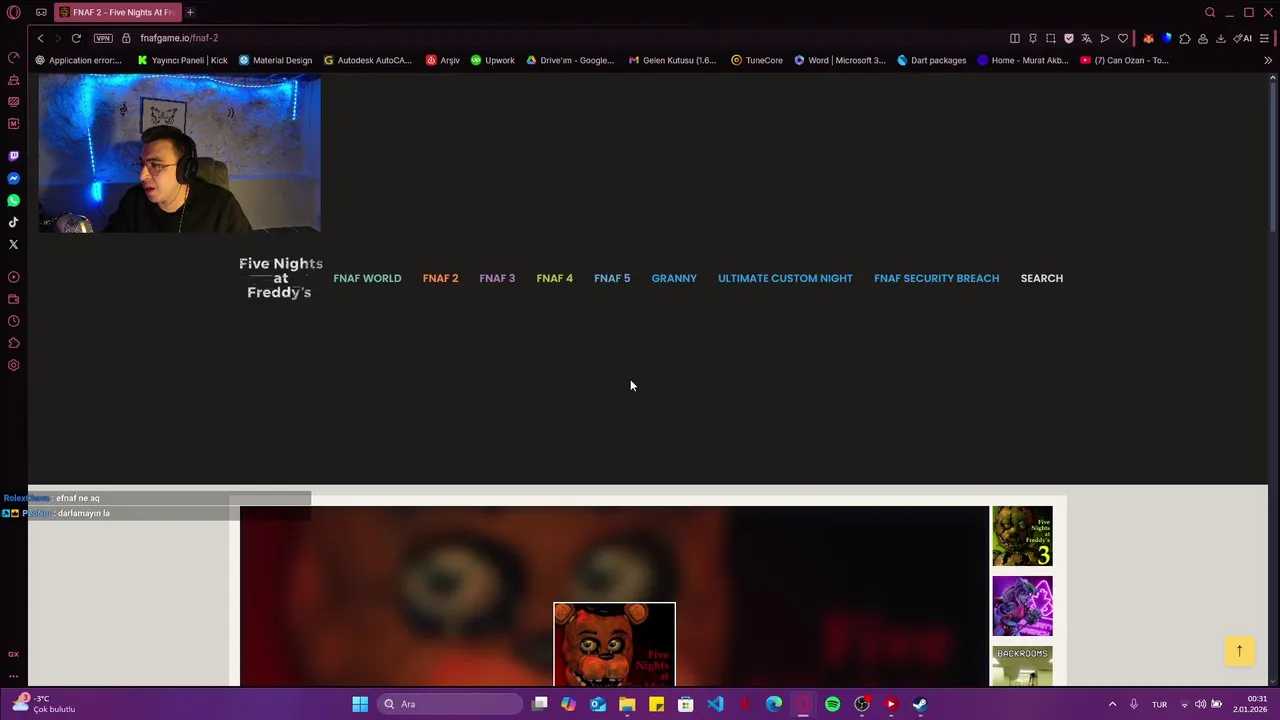Open FNAF SECURITY BREACH menu item
This screenshot has width=1280, height=720.
click(x=936, y=278)
